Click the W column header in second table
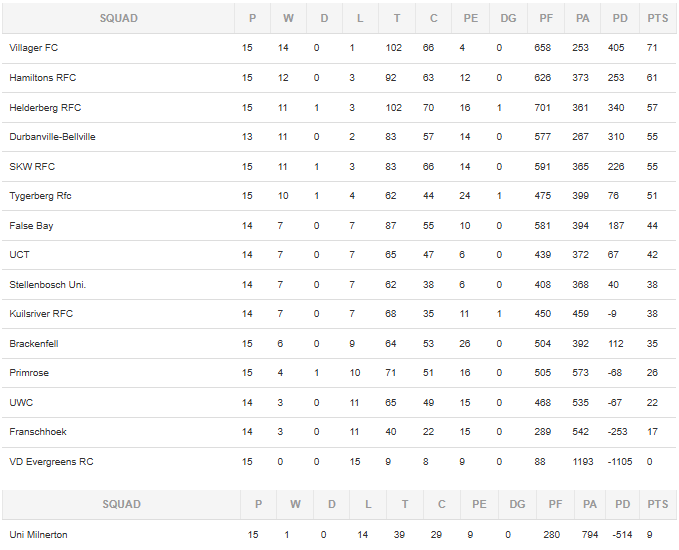 point(295,504)
